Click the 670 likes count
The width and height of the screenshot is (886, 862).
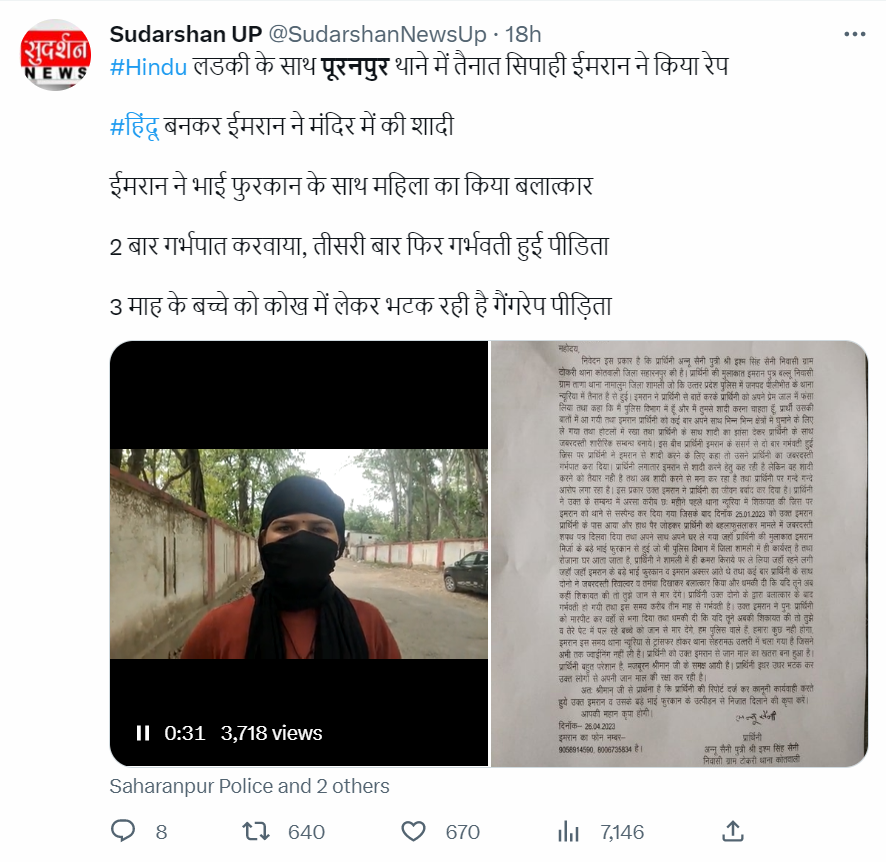(x=463, y=832)
